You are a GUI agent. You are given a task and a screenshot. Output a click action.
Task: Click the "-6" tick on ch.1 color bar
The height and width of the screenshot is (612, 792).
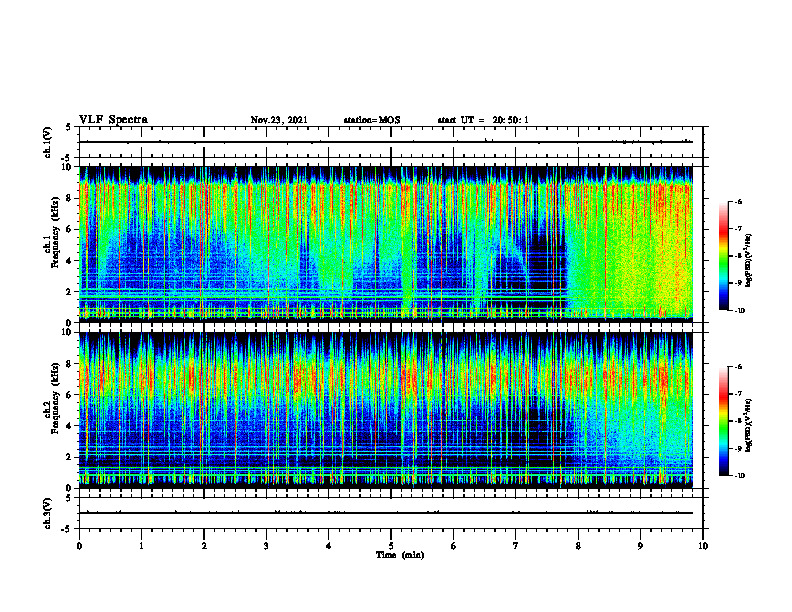point(738,201)
